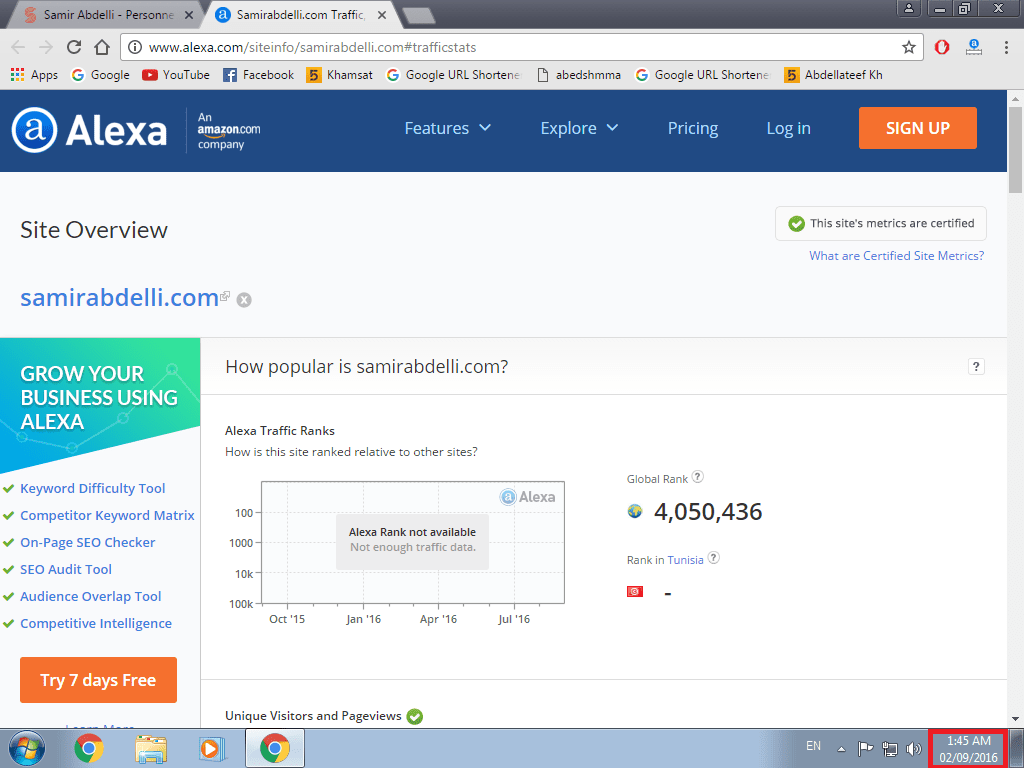Click the Log in link

pos(788,128)
